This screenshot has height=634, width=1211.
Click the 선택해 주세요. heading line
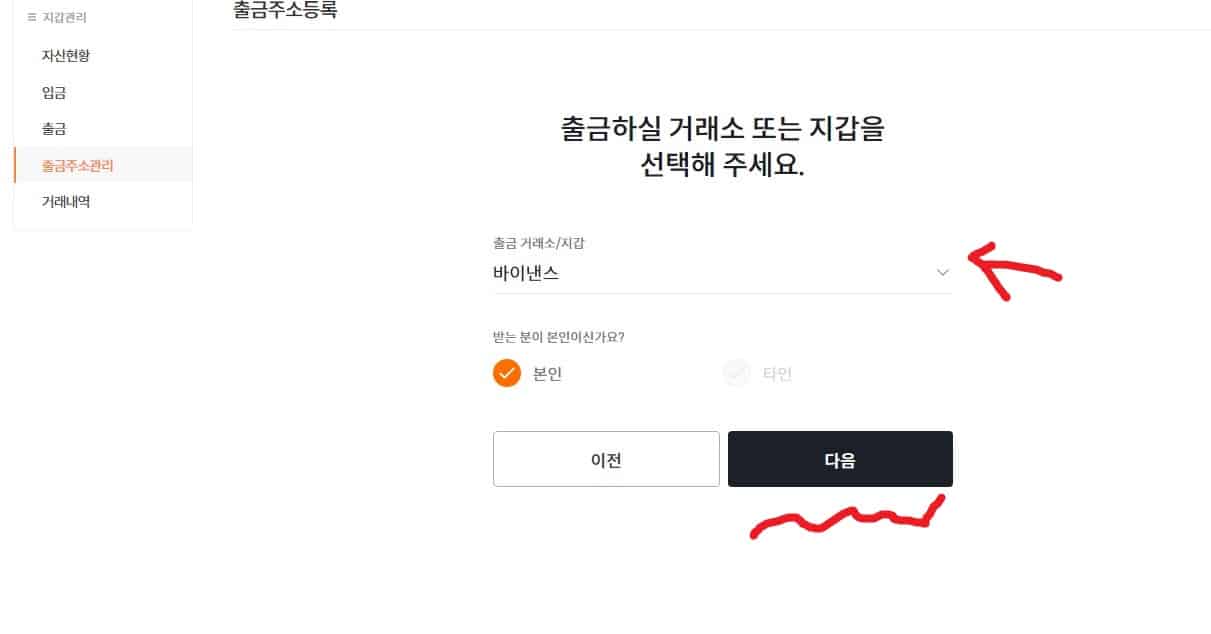(723, 166)
